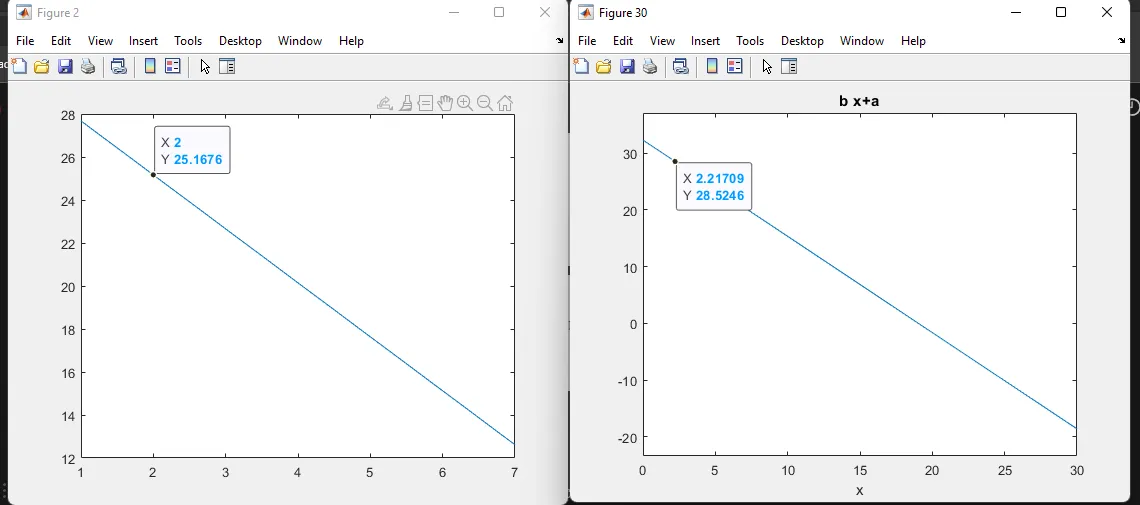Image resolution: width=1140 pixels, height=505 pixels.
Task: Open the Insert menu in Figure 2
Action: click(x=143, y=41)
